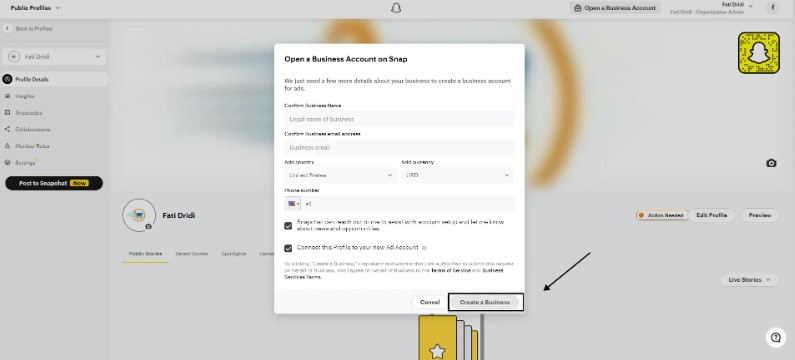The image size is (795, 360).
Task: Toggle Connect this Profile to Ad Account checkbox
Action: [x=288, y=248]
